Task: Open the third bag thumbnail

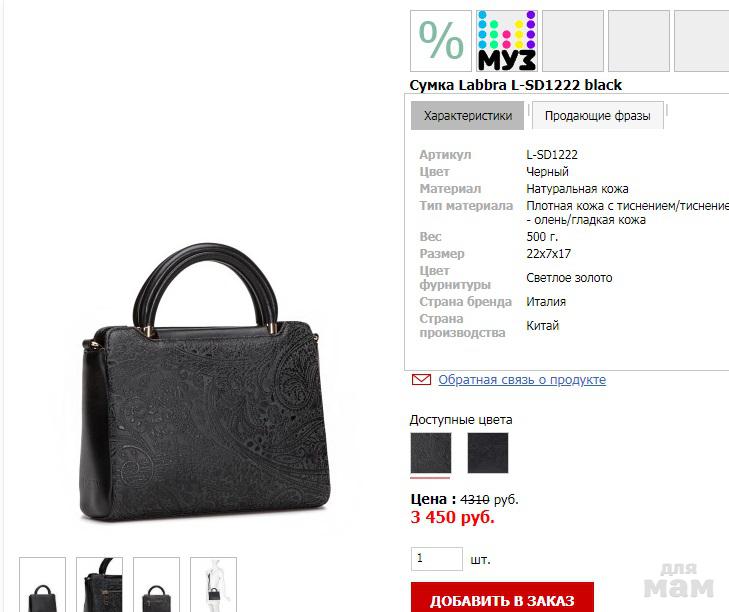Action: [156, 585]
